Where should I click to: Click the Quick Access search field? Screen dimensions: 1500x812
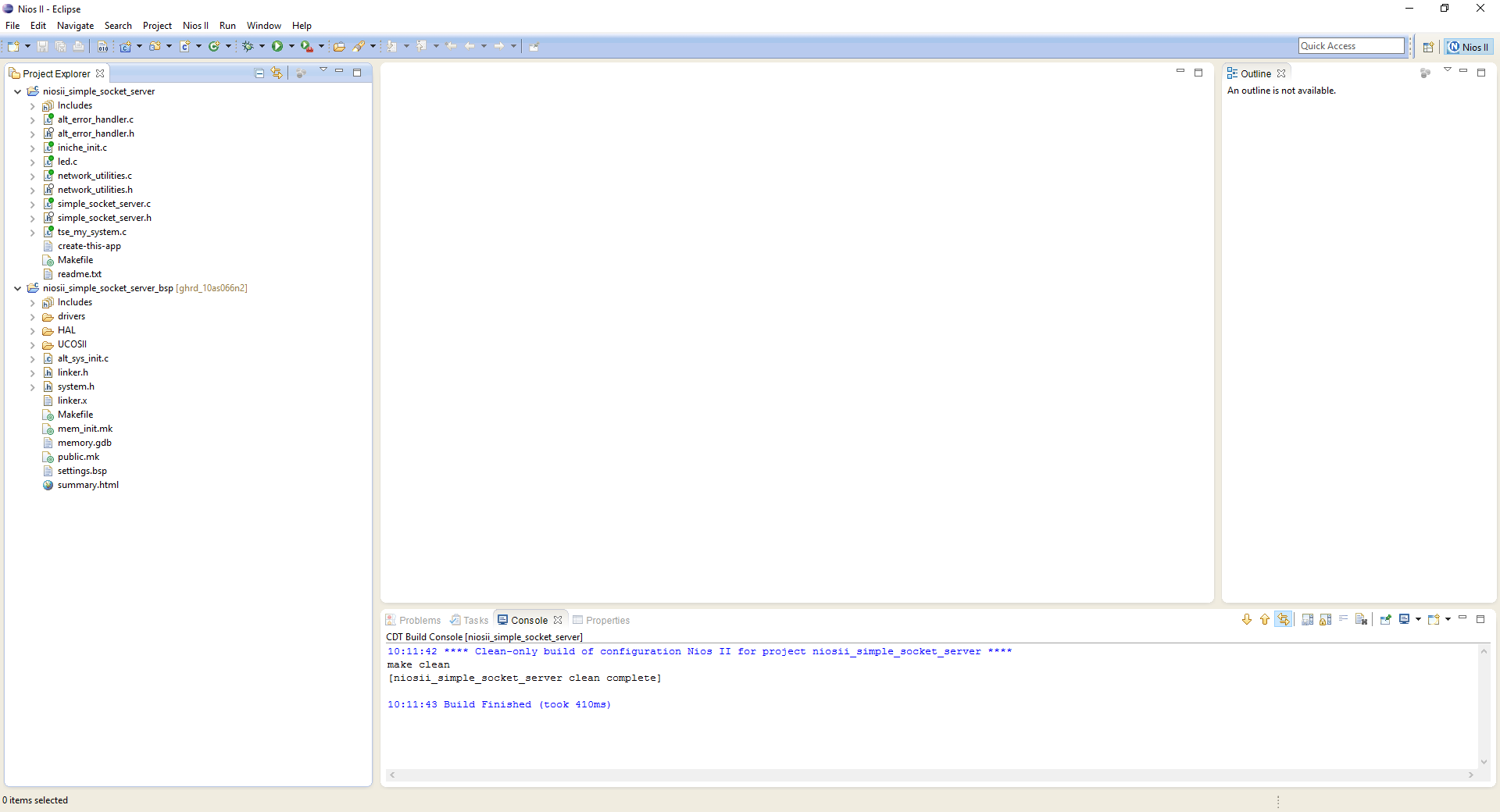(1352, 46)
